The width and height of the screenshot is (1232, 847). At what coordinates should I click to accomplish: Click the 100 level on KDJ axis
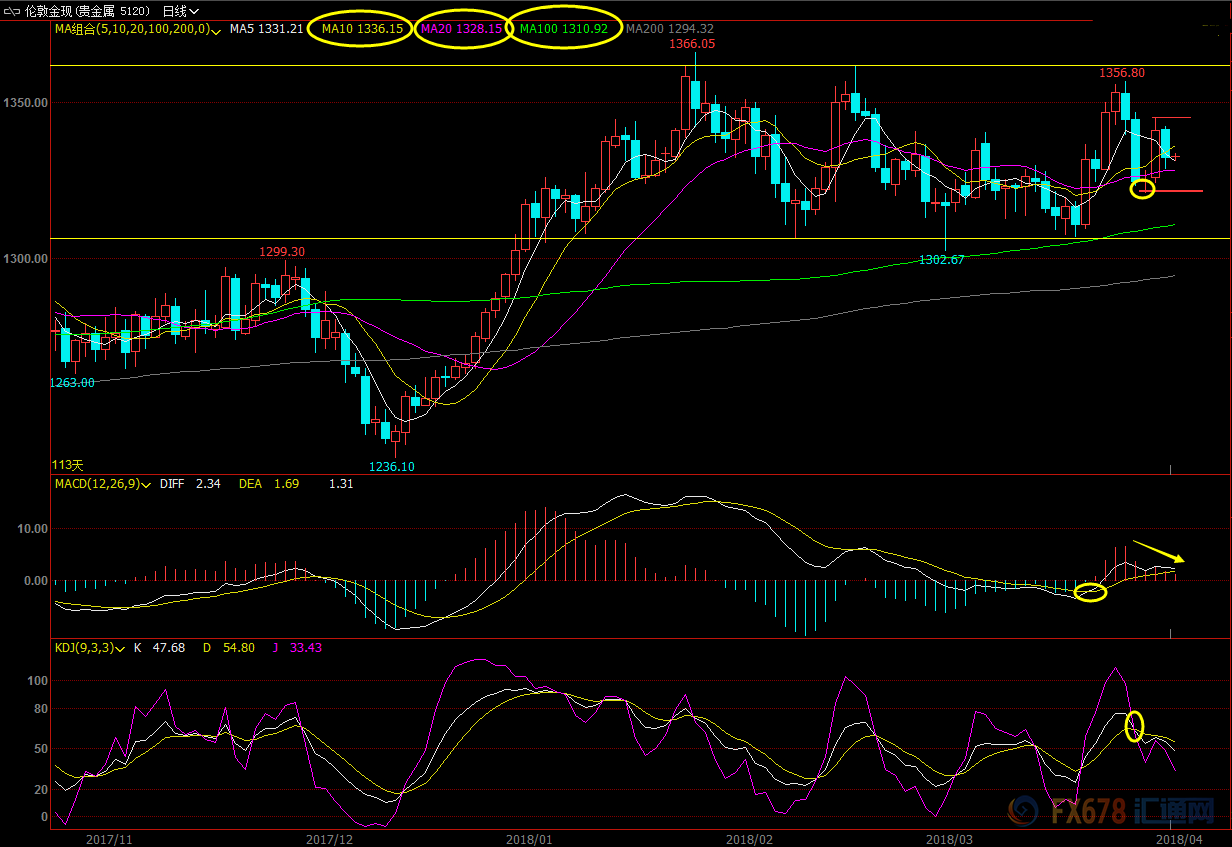pos(38,681)
